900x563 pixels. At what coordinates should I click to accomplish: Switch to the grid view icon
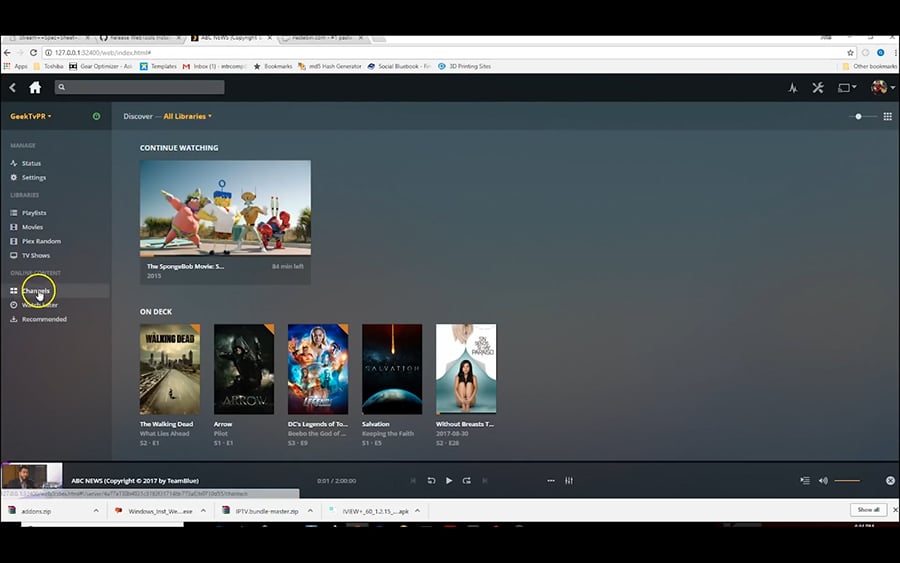pos(887,117)
